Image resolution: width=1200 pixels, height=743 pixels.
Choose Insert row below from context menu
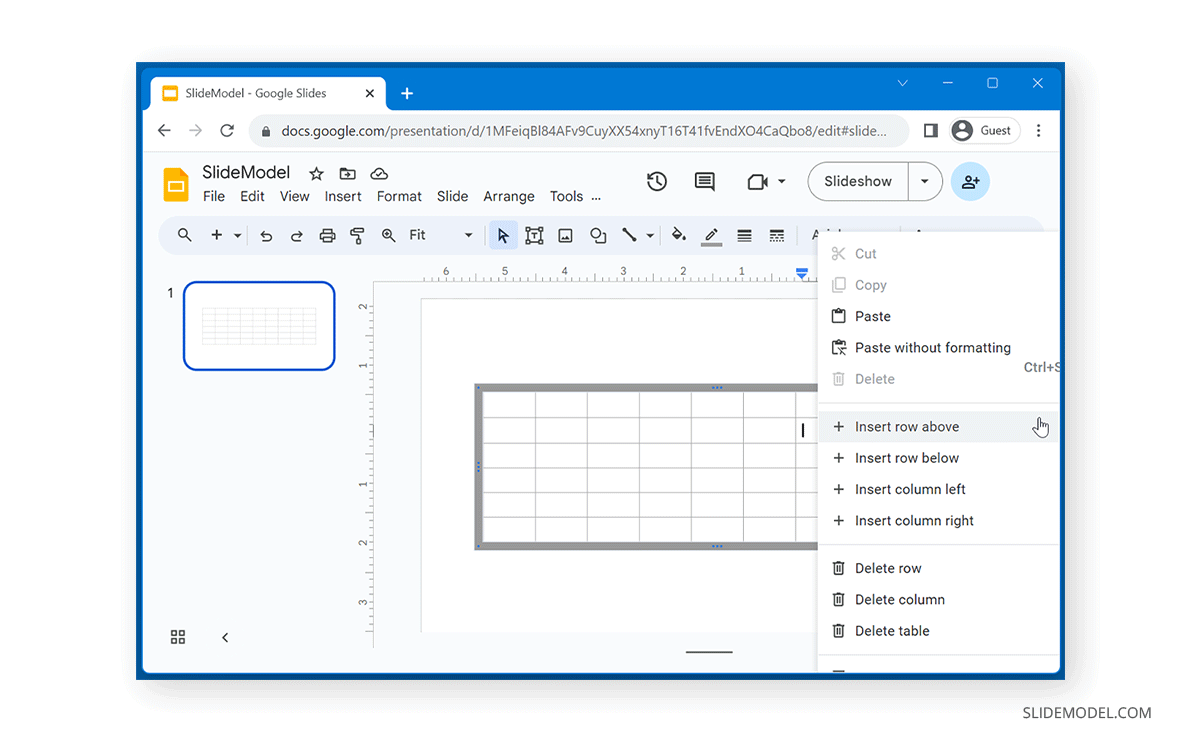coord(903,458)
